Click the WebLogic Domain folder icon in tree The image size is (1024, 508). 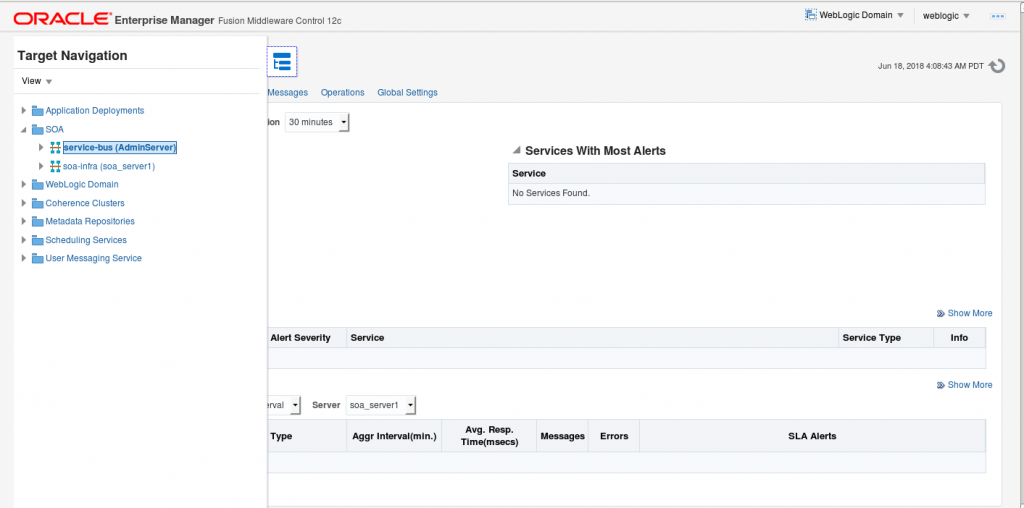click(x=37, y=185)
